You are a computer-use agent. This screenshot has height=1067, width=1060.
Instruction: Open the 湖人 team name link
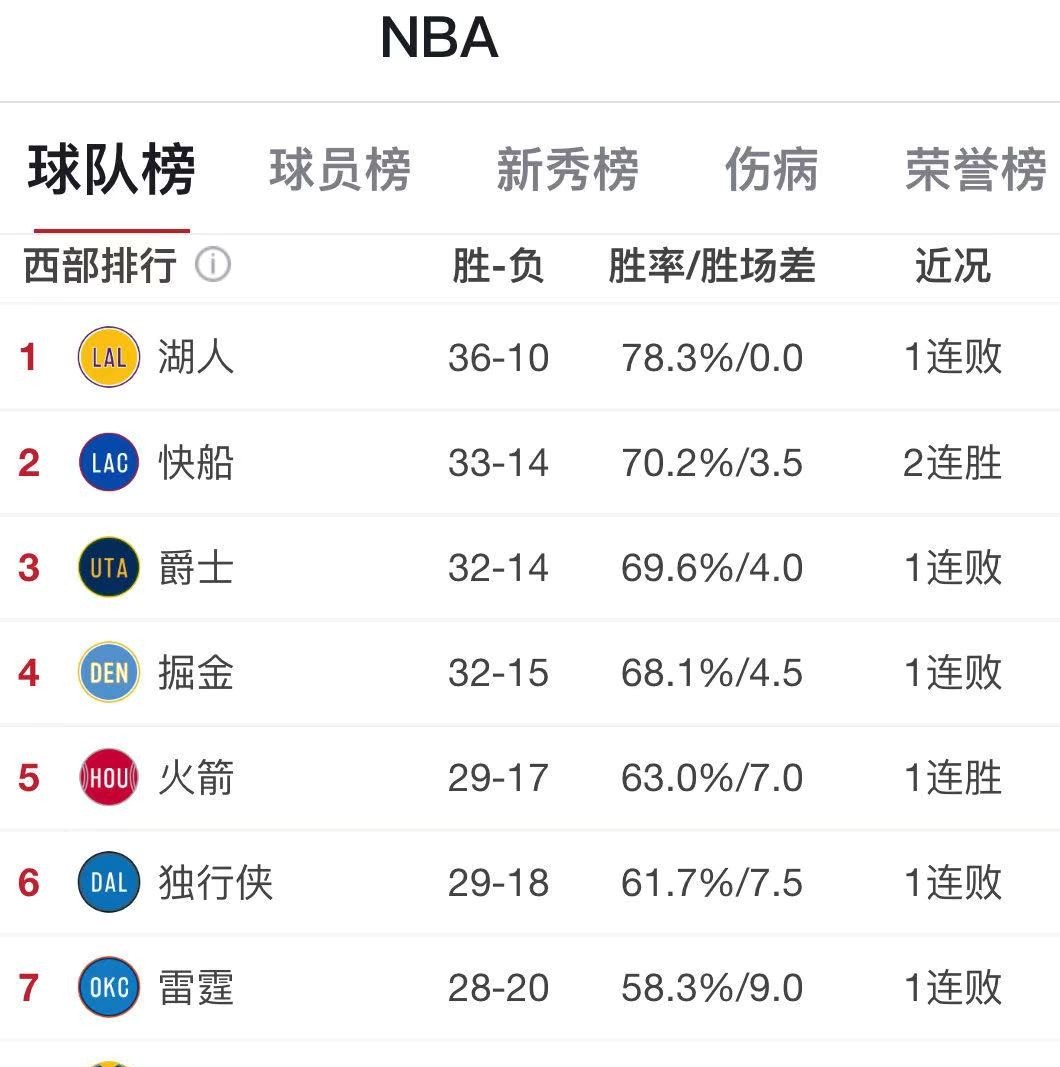[196, 357]
